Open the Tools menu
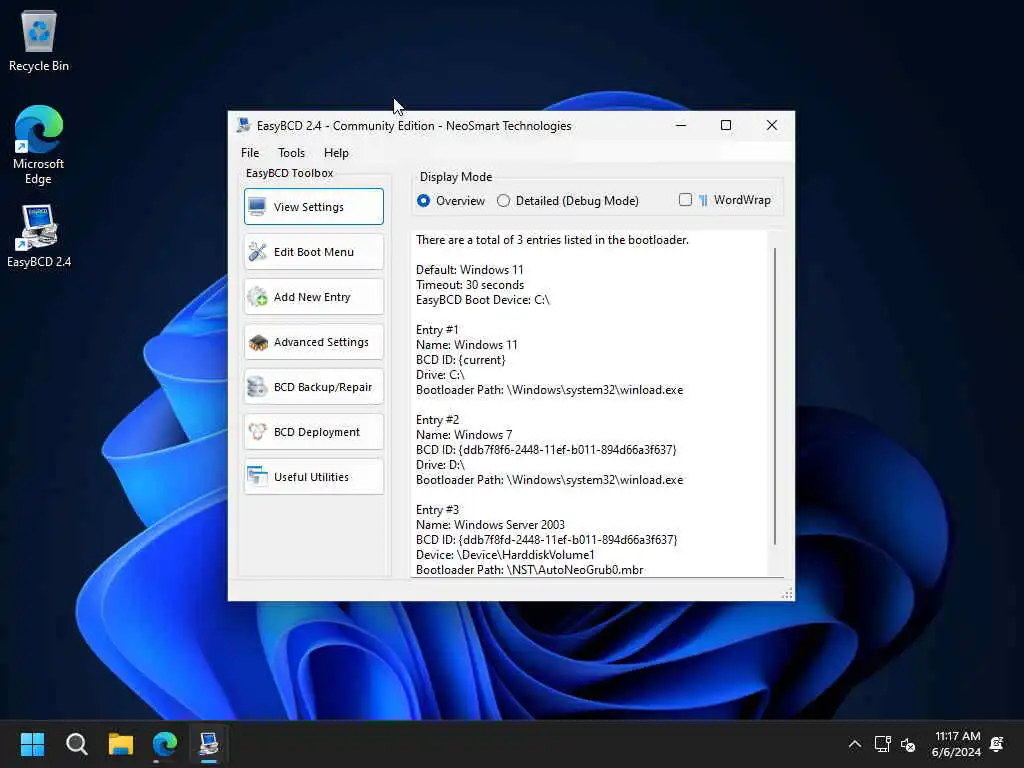Screen dimensions: 1024x768 (291, 153)
